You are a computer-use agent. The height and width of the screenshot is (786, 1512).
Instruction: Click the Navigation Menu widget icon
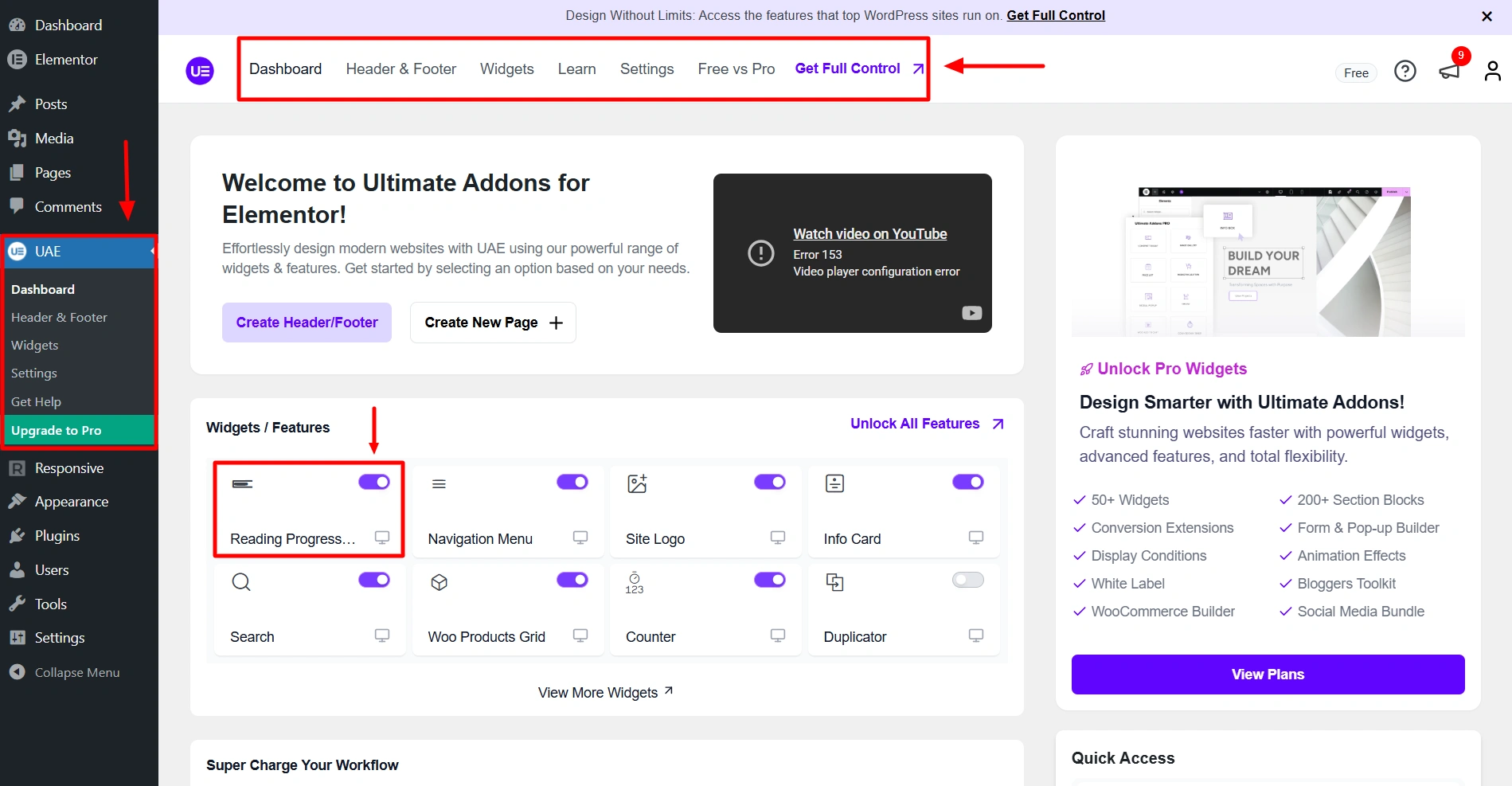click(439, 484)
